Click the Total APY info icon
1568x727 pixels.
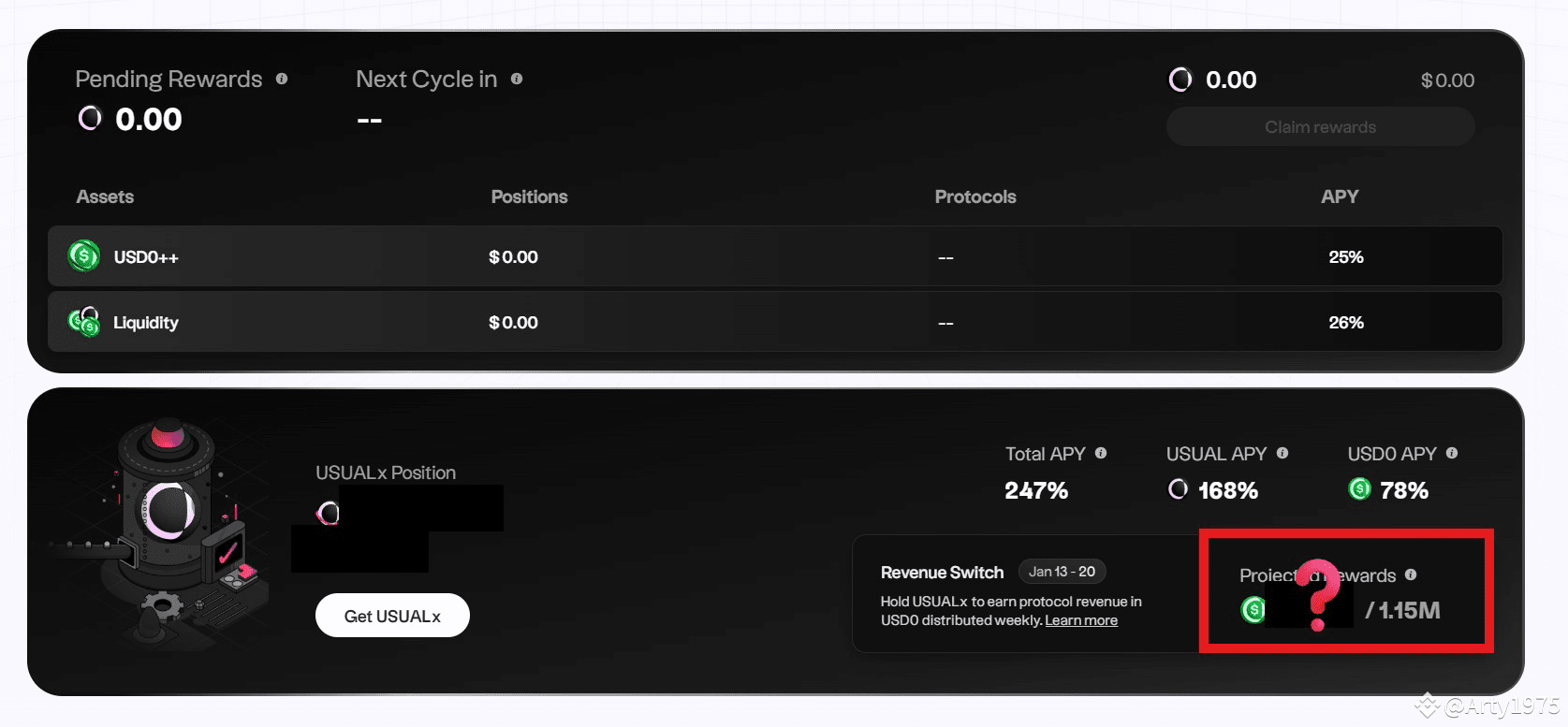1101,453
